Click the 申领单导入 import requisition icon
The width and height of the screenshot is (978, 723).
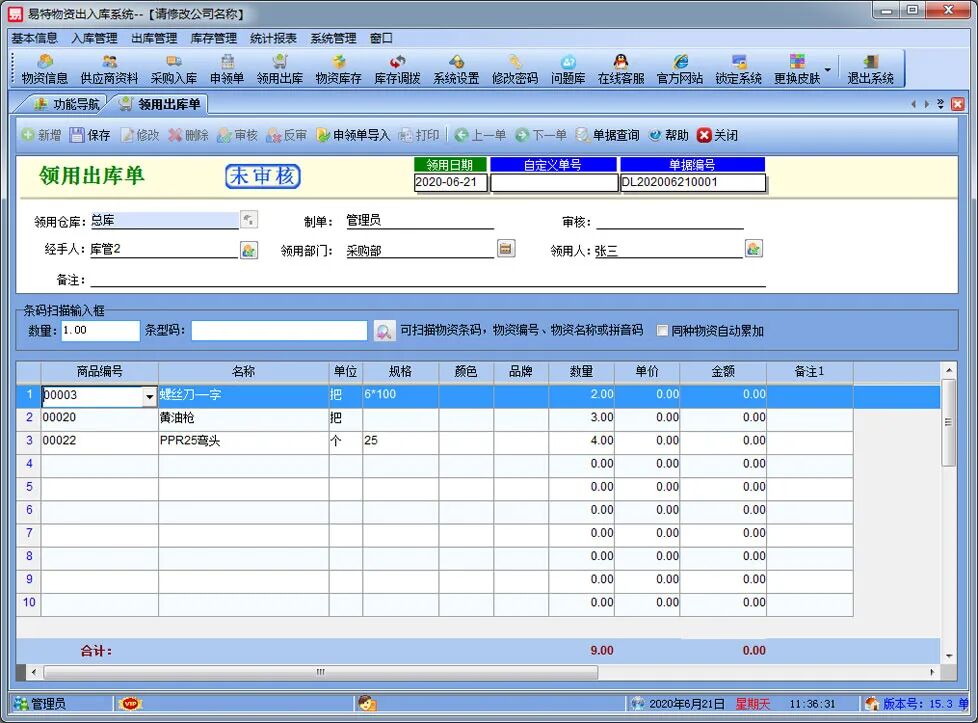point(357,135)
